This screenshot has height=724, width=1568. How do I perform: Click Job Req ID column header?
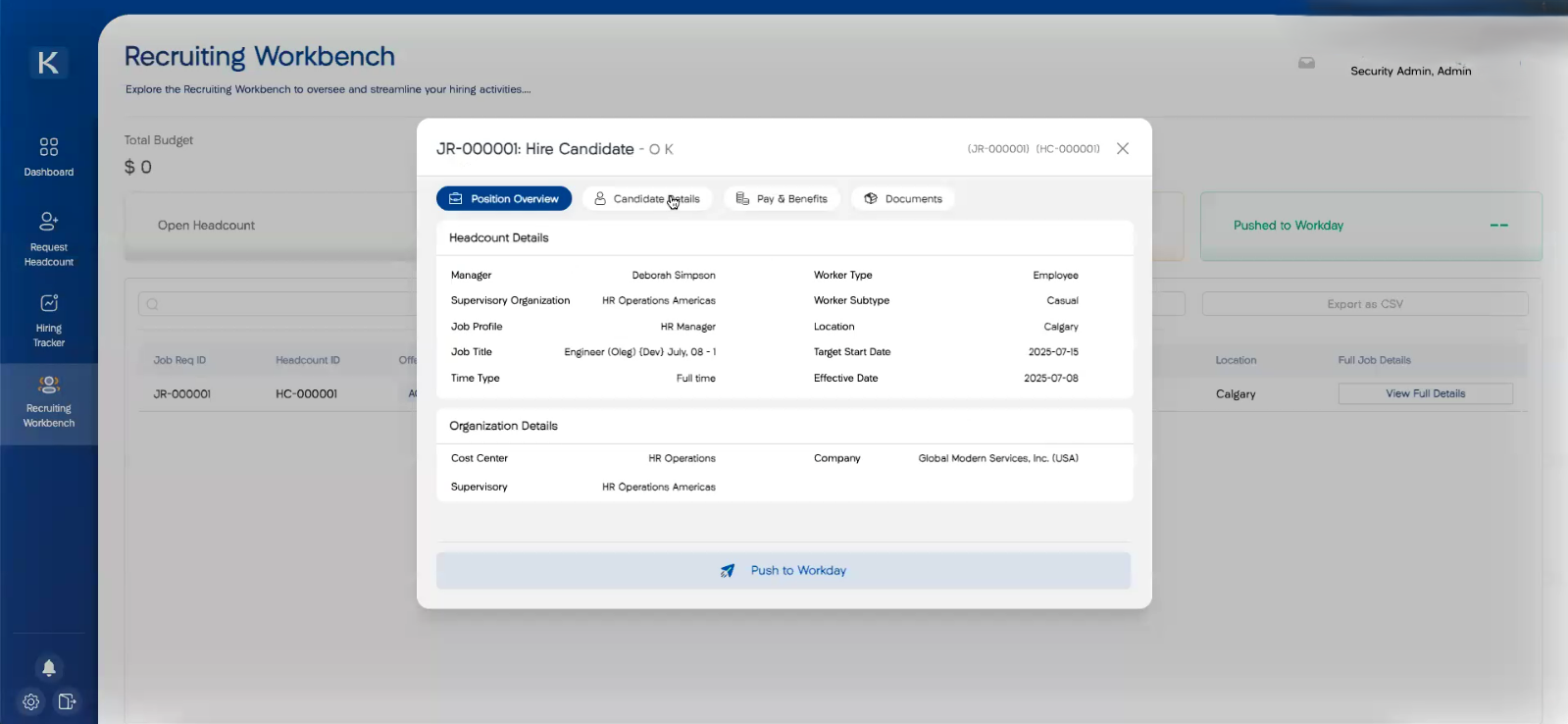point(179,360)
